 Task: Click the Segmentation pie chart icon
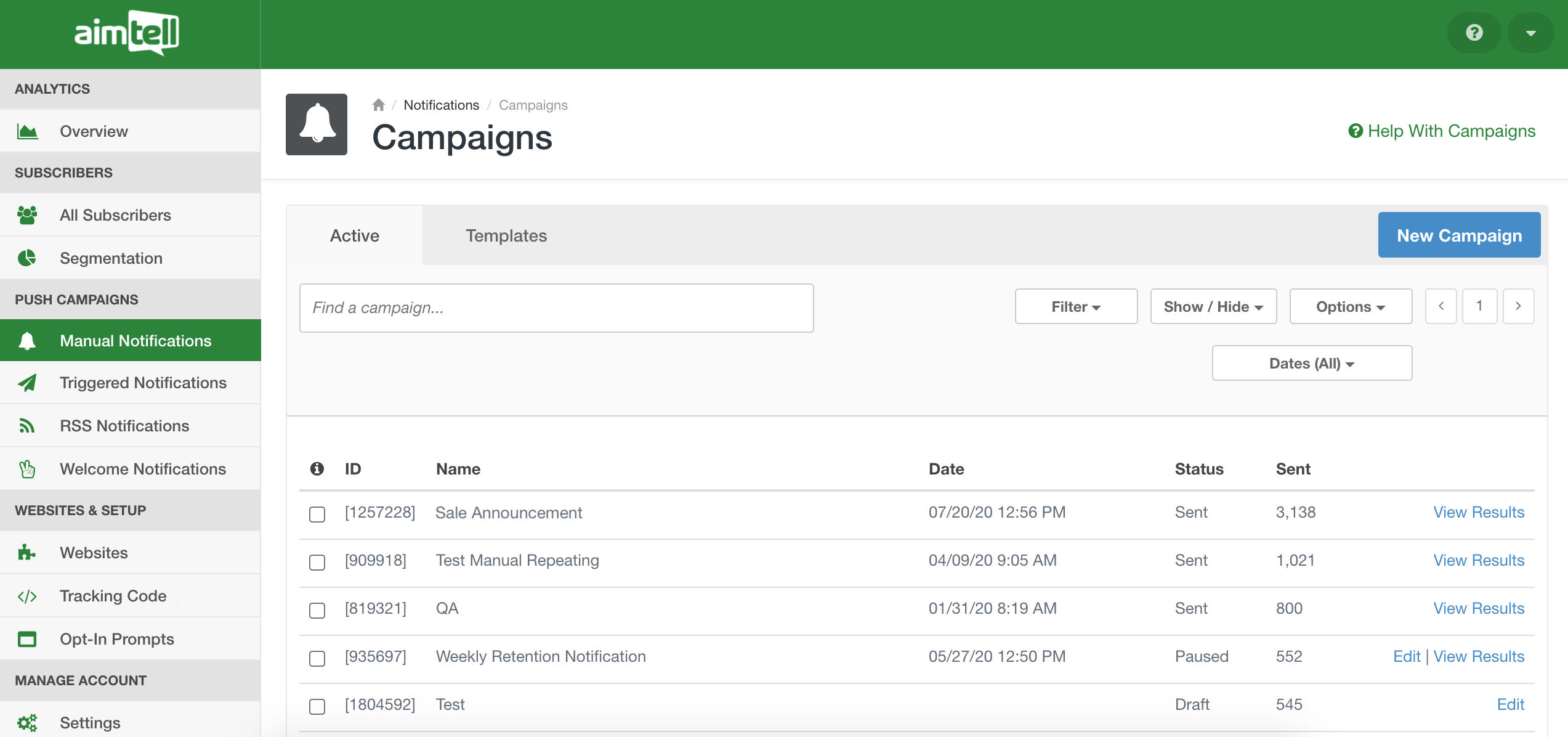pos(27,258)
